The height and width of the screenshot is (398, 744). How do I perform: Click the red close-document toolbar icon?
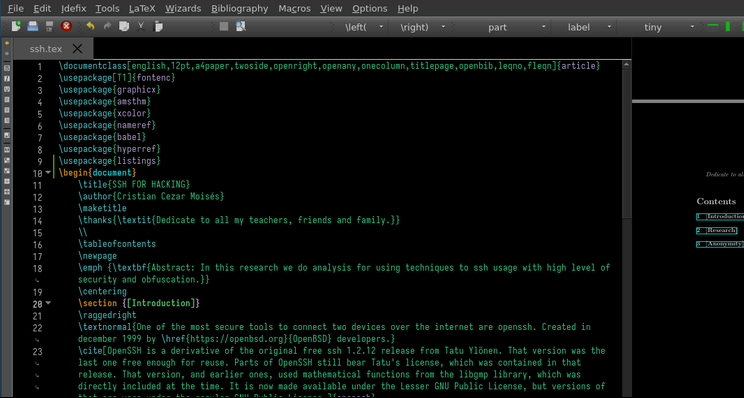pos(66,27)
